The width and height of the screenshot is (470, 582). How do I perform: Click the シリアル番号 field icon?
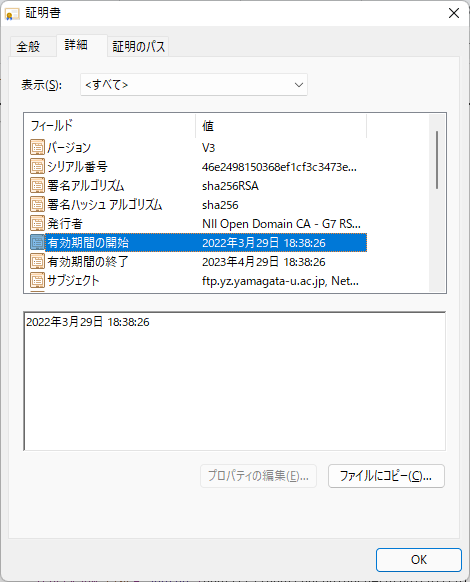pos(37,166)
